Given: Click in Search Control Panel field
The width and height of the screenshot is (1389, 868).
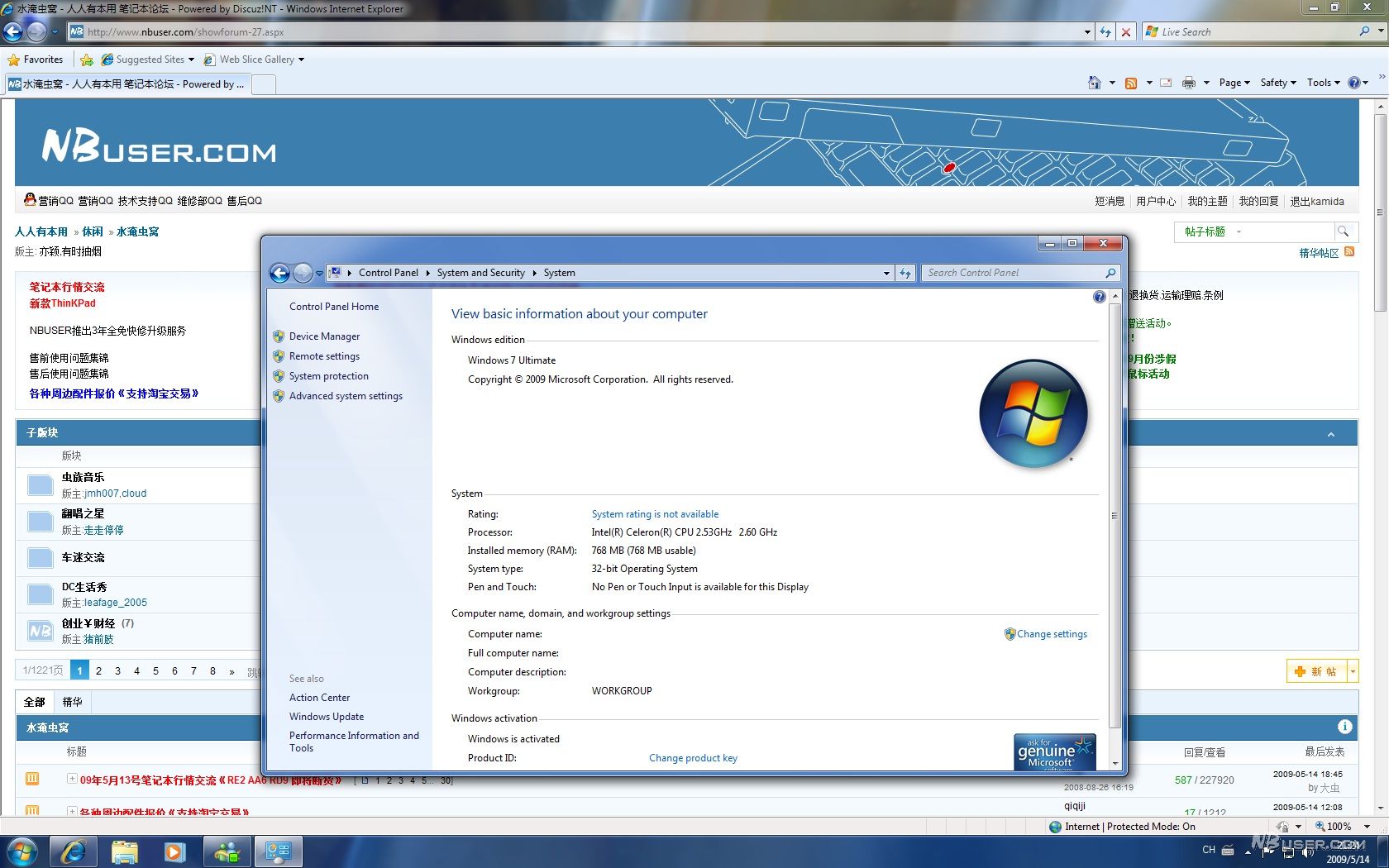Looking at the screenshot, I should click(x=1014, y=273).
